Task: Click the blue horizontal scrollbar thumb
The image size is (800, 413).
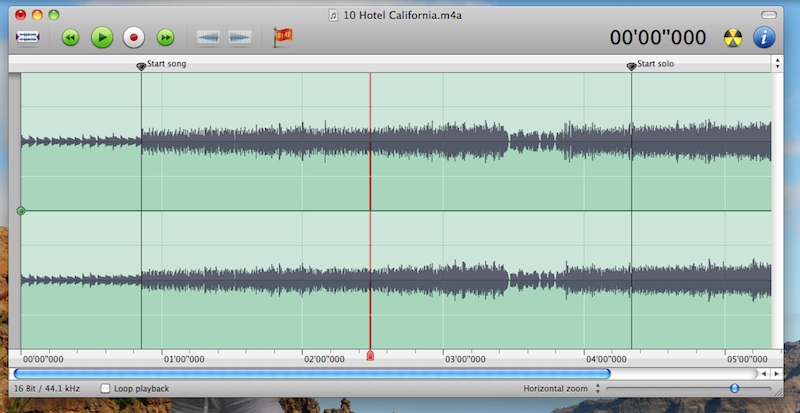Action: pyautogui.click(x=312, y=373)
